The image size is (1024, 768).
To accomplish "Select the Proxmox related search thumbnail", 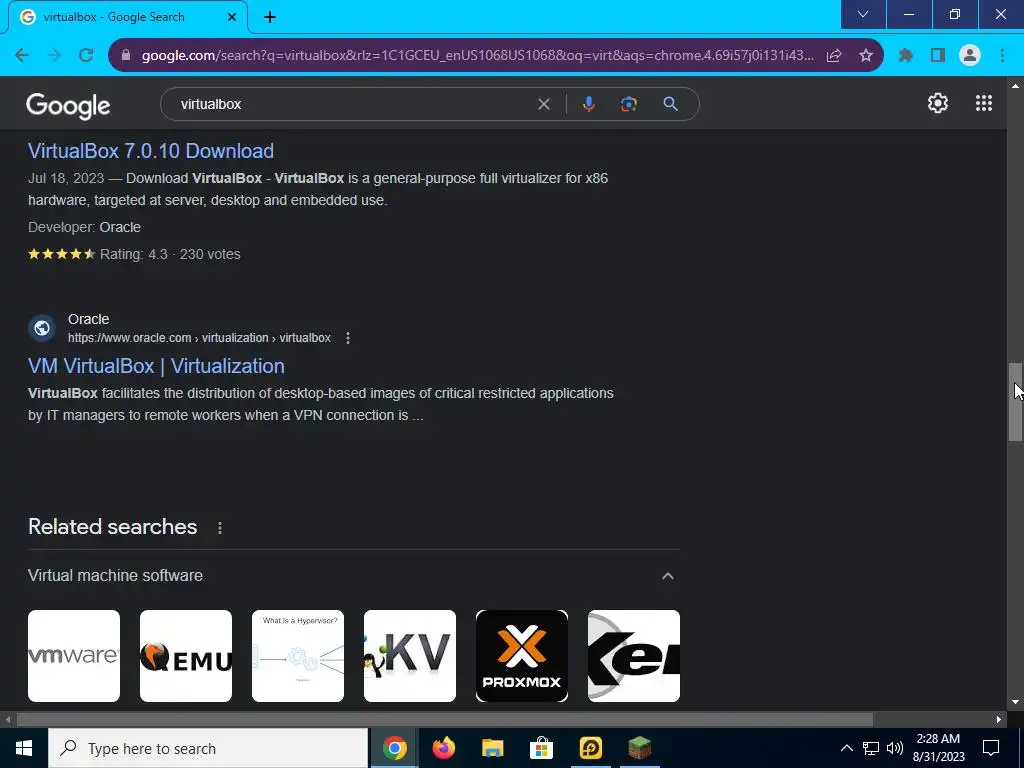I will click(x=522, y=656).
